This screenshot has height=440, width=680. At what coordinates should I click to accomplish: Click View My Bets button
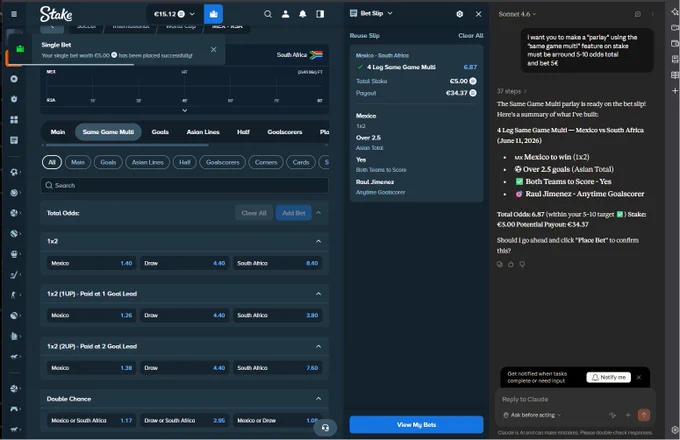pyautogui.click(x=416, y=425)
